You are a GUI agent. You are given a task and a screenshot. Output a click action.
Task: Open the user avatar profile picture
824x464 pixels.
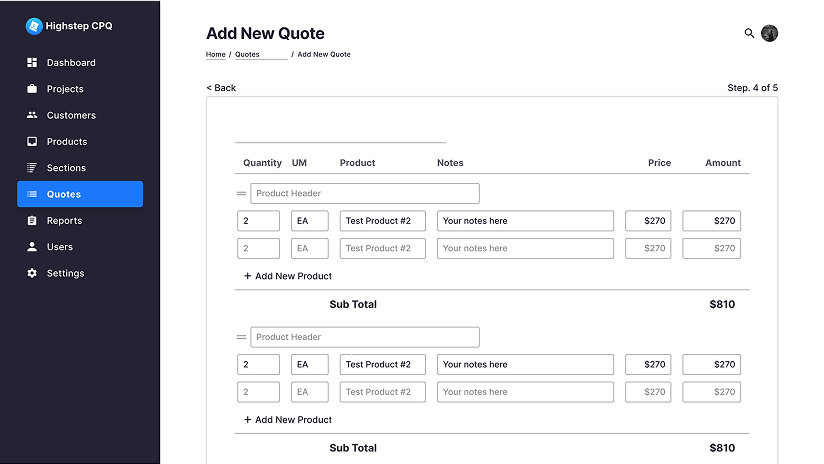click(769, 33)
